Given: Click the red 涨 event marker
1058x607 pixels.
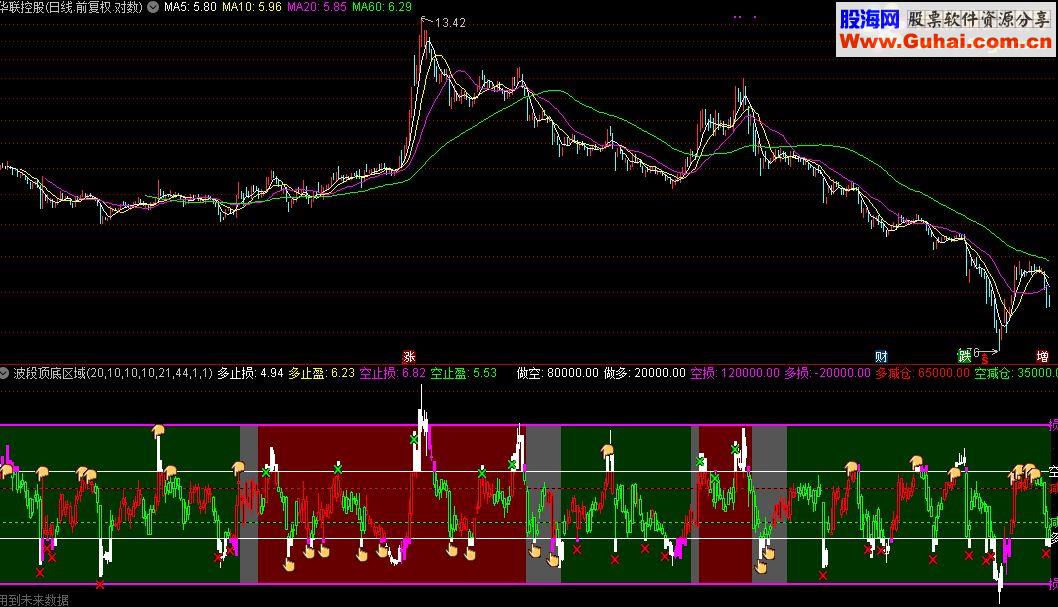Looking at the screenshot, I should point(409,357).
